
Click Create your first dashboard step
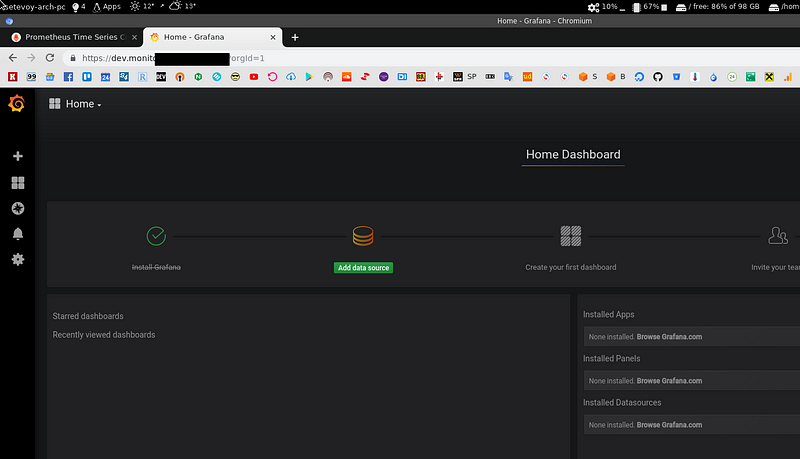click(570, 267)
